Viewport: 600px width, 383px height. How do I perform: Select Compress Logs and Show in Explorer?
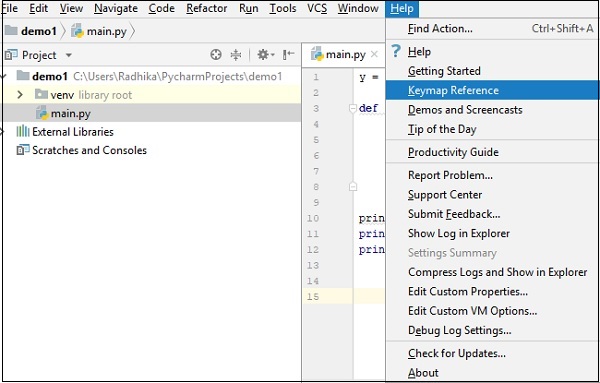pyautogui.click(x=492, y=272)
